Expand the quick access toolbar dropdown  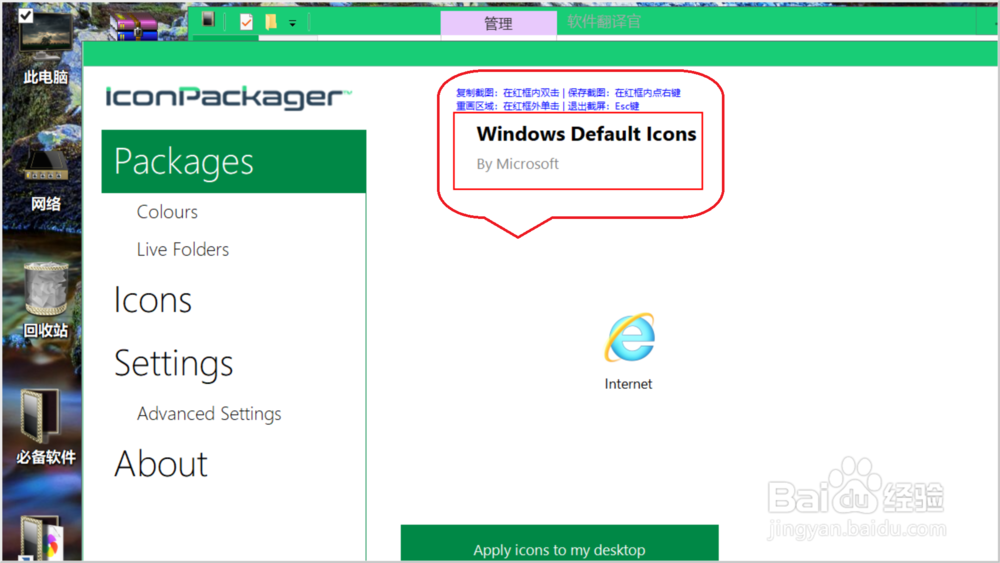point(292,24)
